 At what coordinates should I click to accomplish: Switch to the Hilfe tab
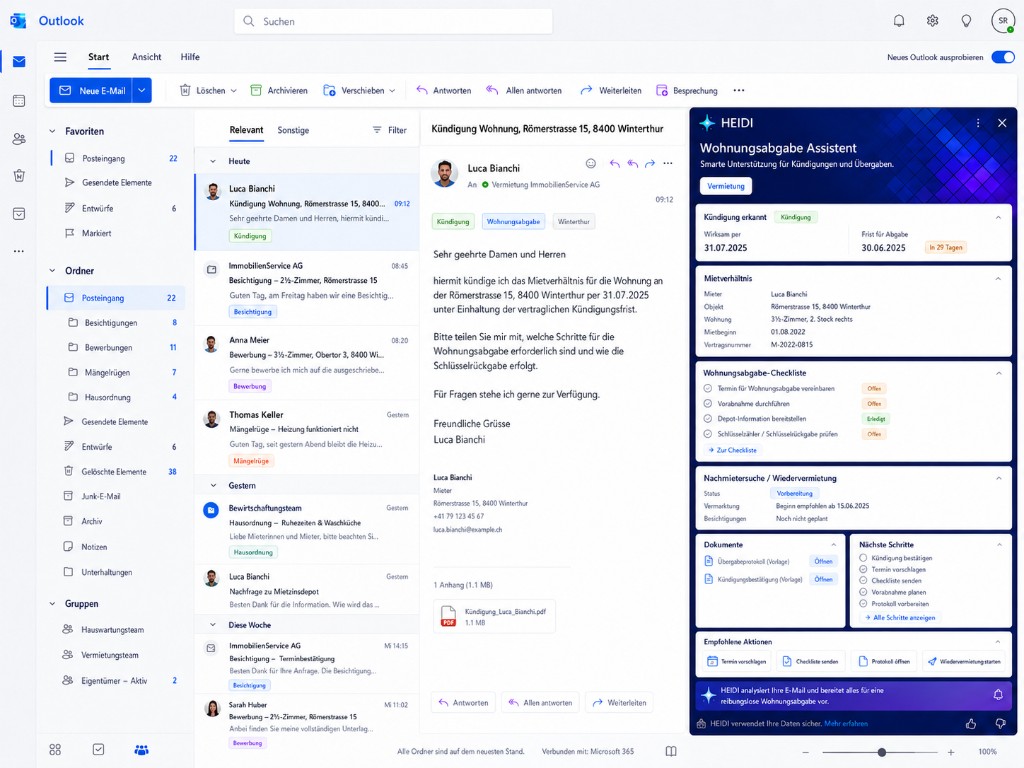[190, 57]
